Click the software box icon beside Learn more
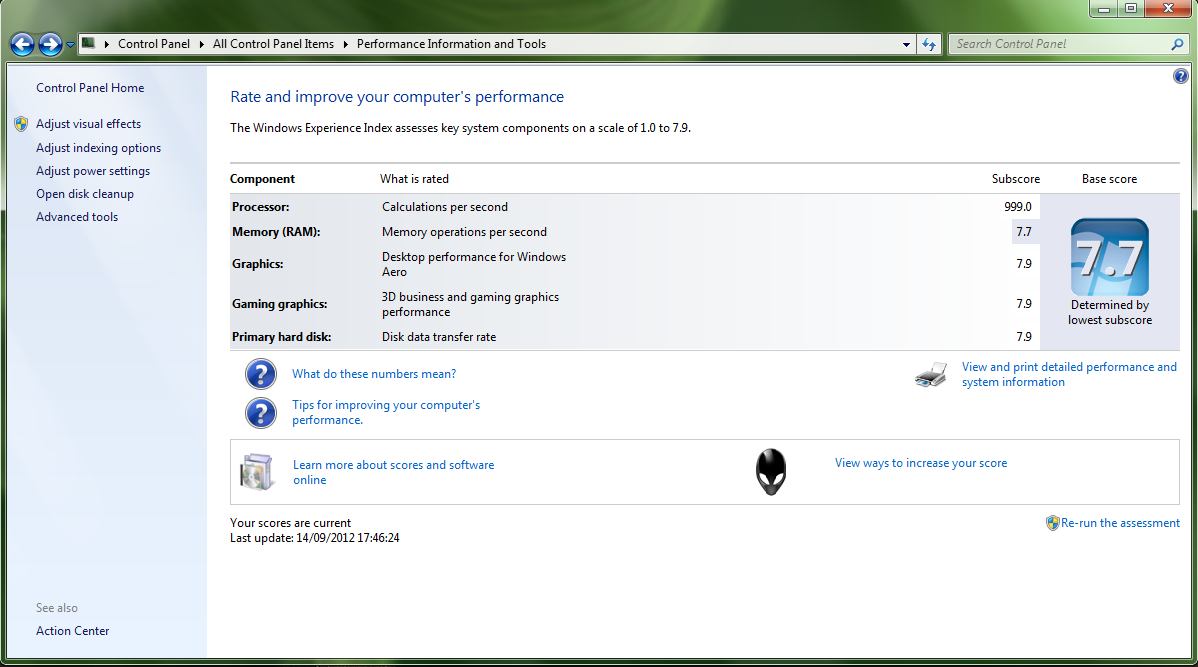 257,471
